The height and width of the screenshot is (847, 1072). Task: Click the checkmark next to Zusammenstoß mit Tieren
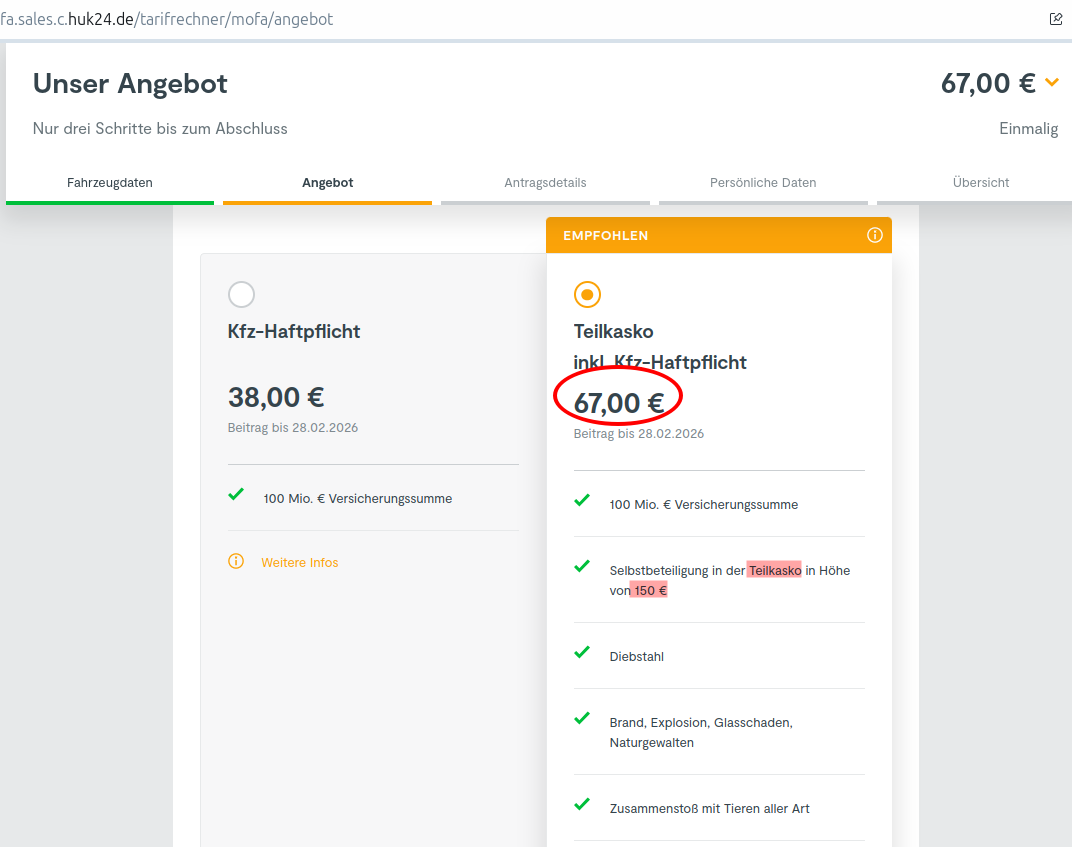(582, 804)
